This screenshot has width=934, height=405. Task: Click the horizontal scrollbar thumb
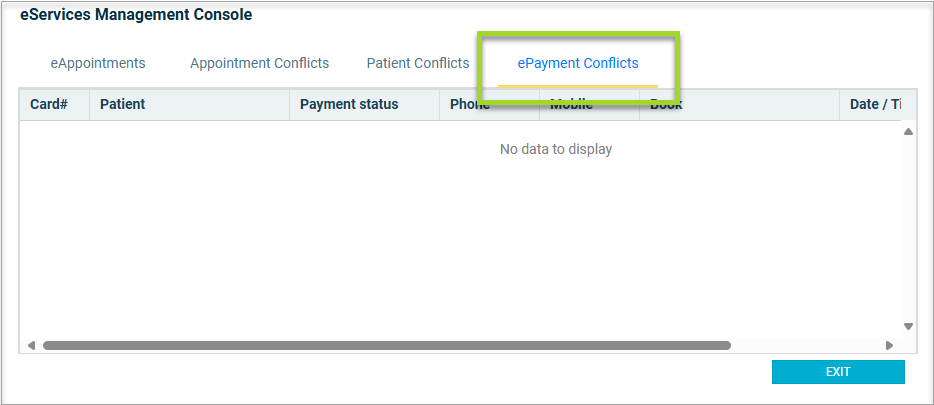tap(386, 346)
